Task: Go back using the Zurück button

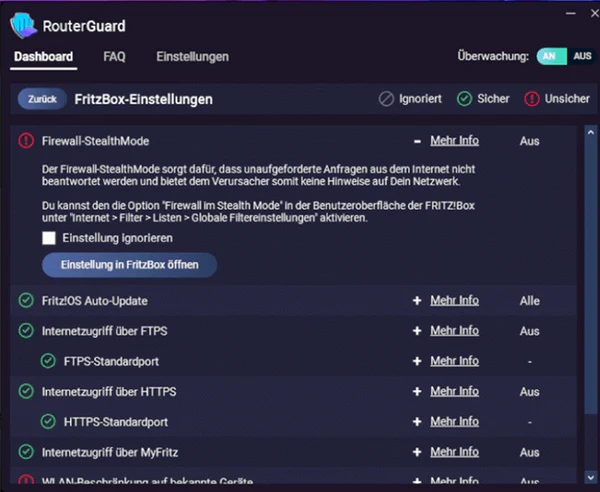Action: click(42, 100)
